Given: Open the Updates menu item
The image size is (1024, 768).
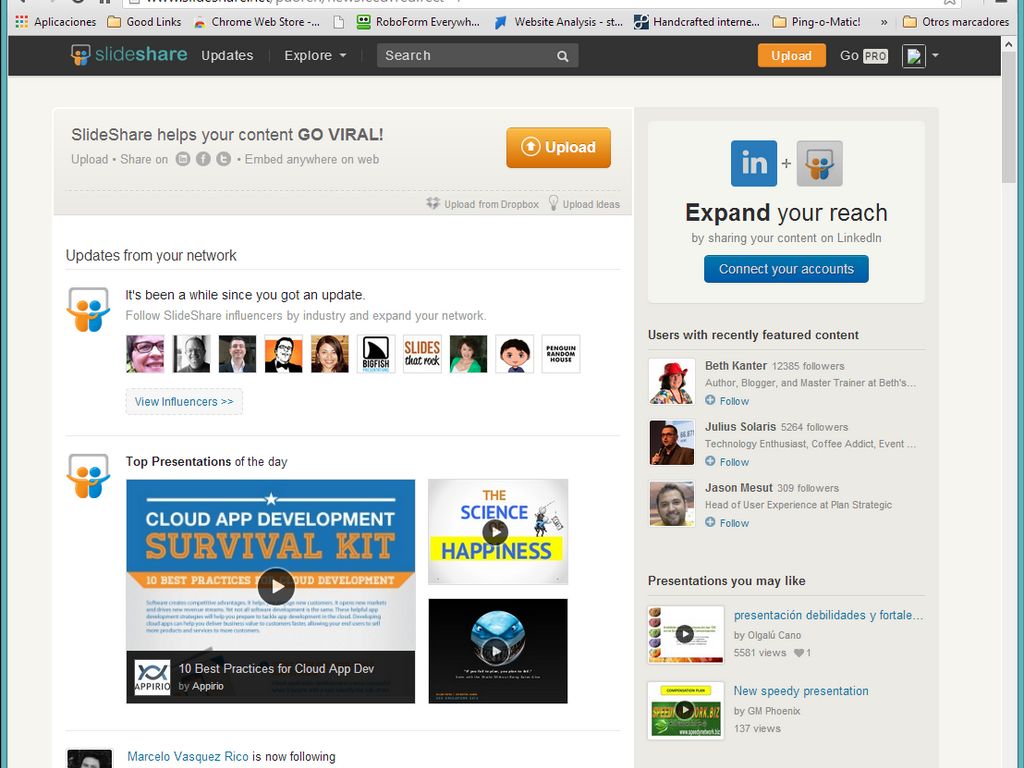Looking at the screenshot, I should click(x=227, y=56).
